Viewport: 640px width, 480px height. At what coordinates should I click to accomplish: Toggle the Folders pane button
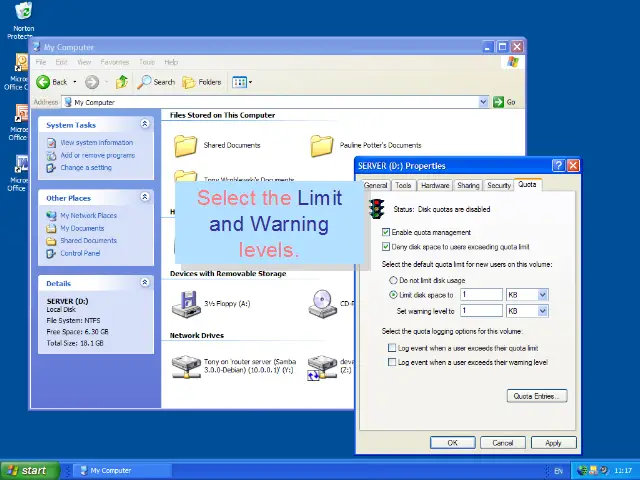tap(202, 82)
